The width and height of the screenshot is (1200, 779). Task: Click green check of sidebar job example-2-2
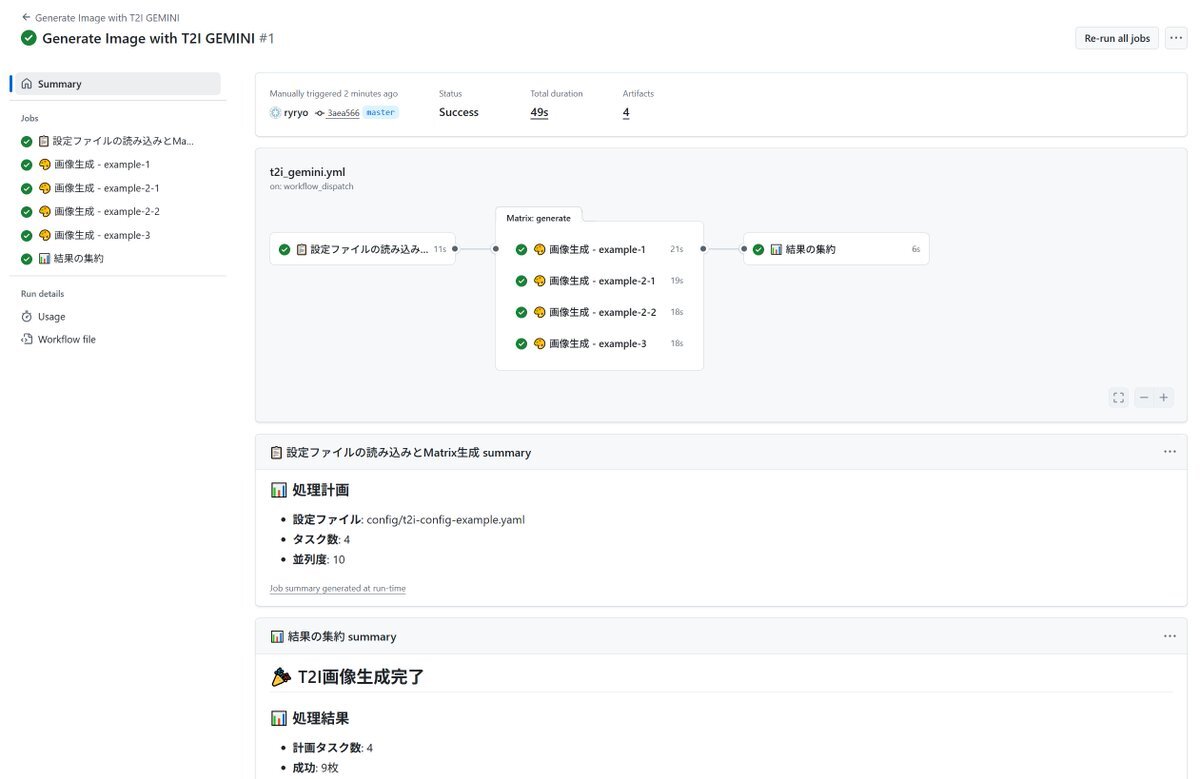[x=27, y=212]
